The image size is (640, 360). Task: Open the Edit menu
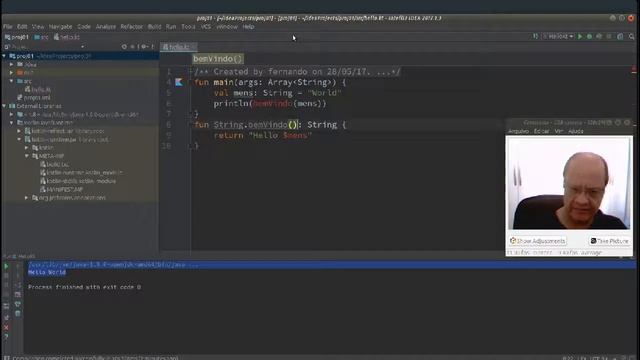(x=22, y=27)
